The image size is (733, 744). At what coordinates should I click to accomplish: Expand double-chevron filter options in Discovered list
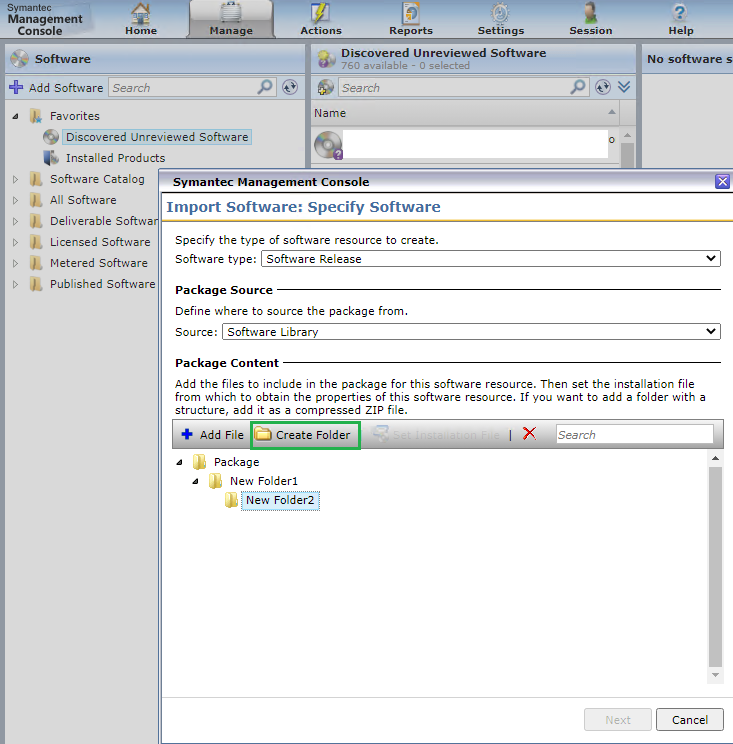pos(624,87)
